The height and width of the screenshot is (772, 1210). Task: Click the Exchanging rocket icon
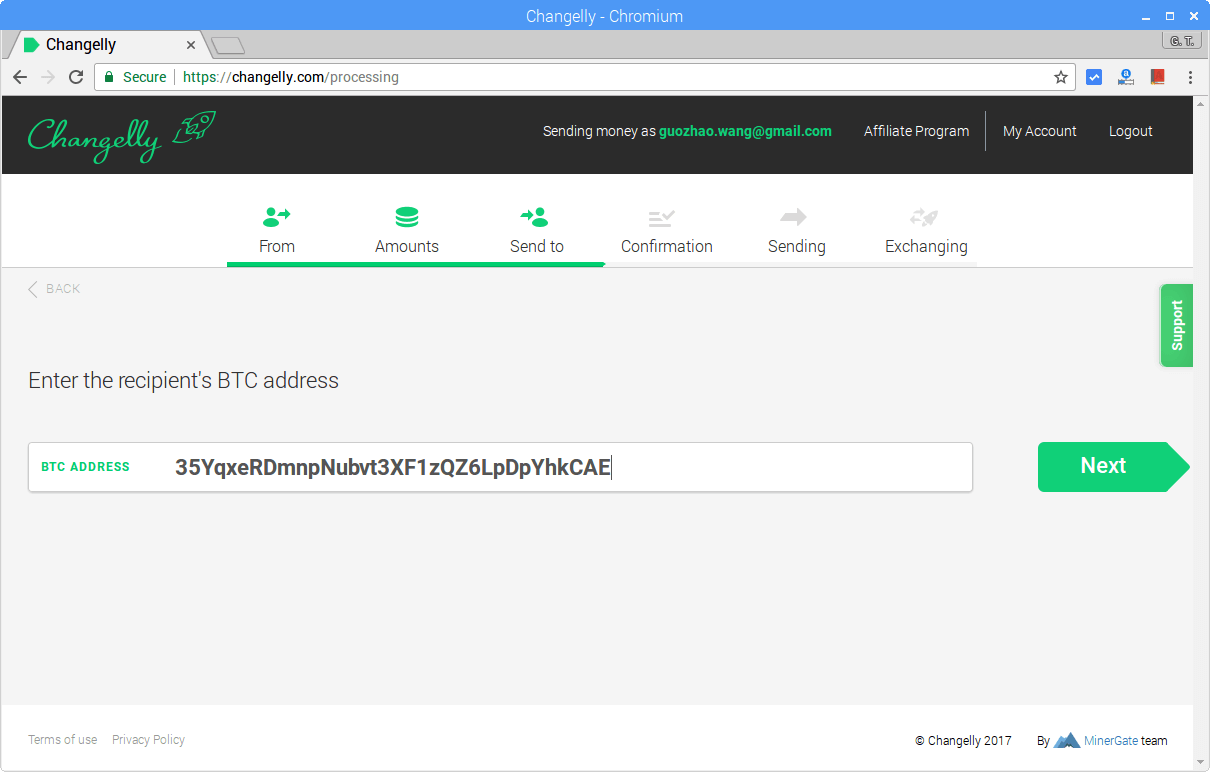click(x=923, y=217)
